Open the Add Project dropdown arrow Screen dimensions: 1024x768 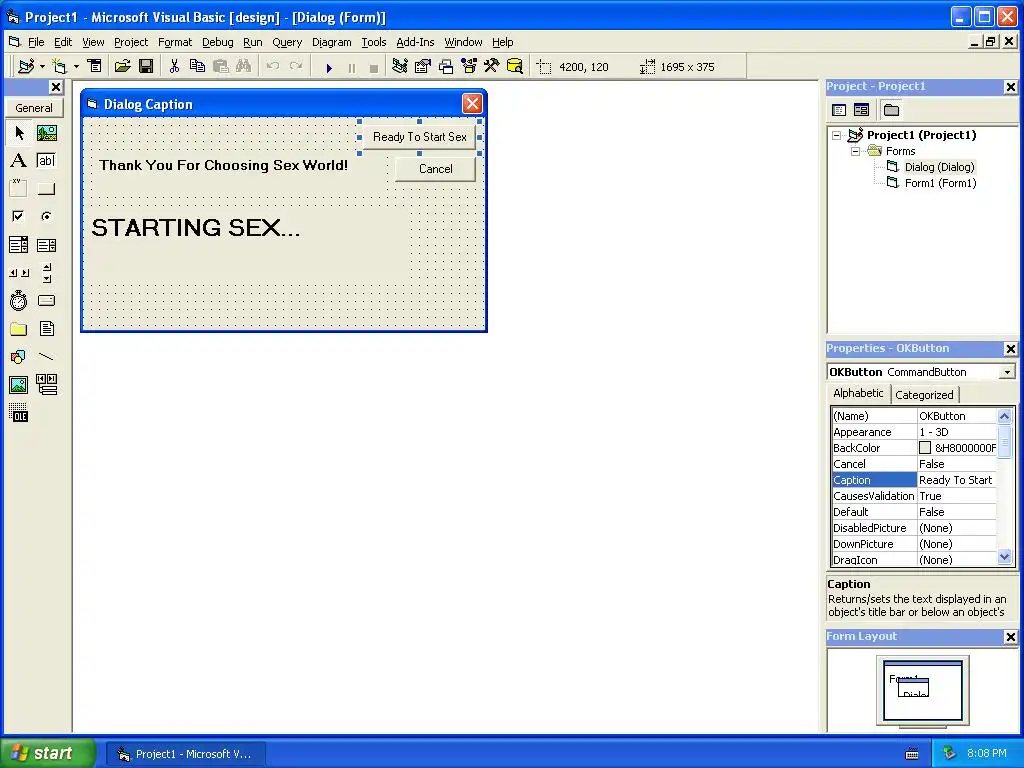[x=42, y=67]
